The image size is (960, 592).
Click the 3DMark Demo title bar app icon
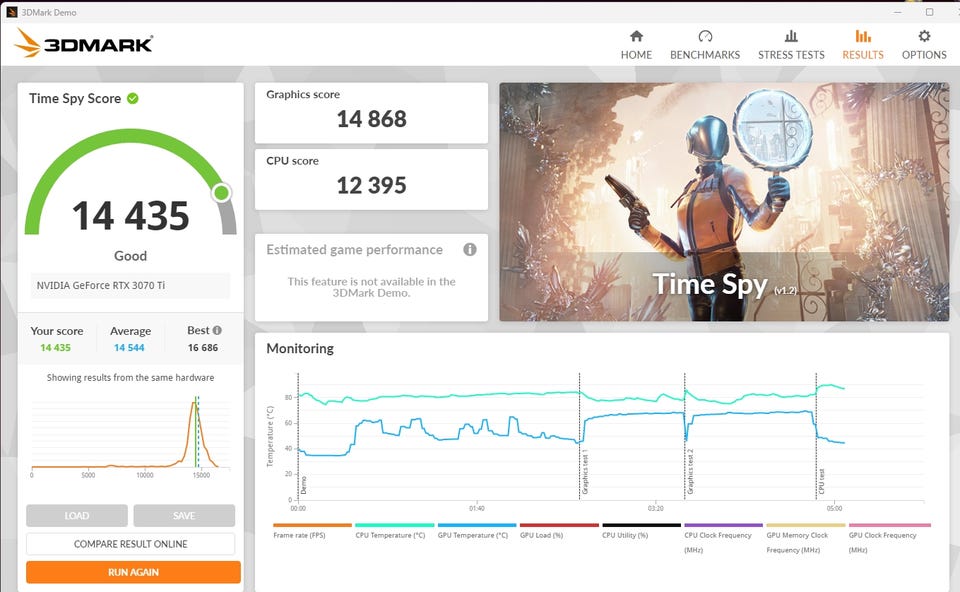[x=12, y=12]
